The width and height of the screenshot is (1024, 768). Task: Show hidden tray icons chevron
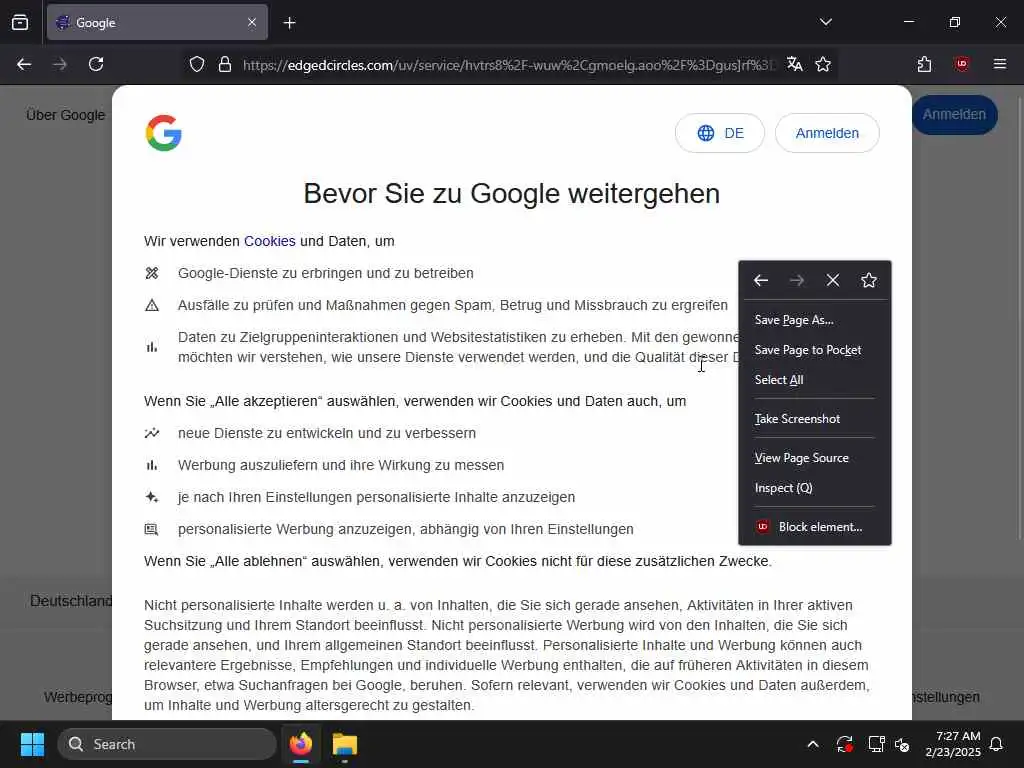[x=813, y=744]
